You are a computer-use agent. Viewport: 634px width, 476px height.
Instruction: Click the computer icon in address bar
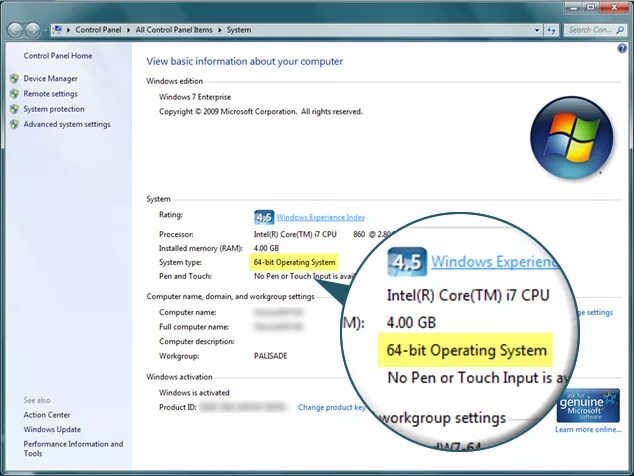(x=58, y=30)
